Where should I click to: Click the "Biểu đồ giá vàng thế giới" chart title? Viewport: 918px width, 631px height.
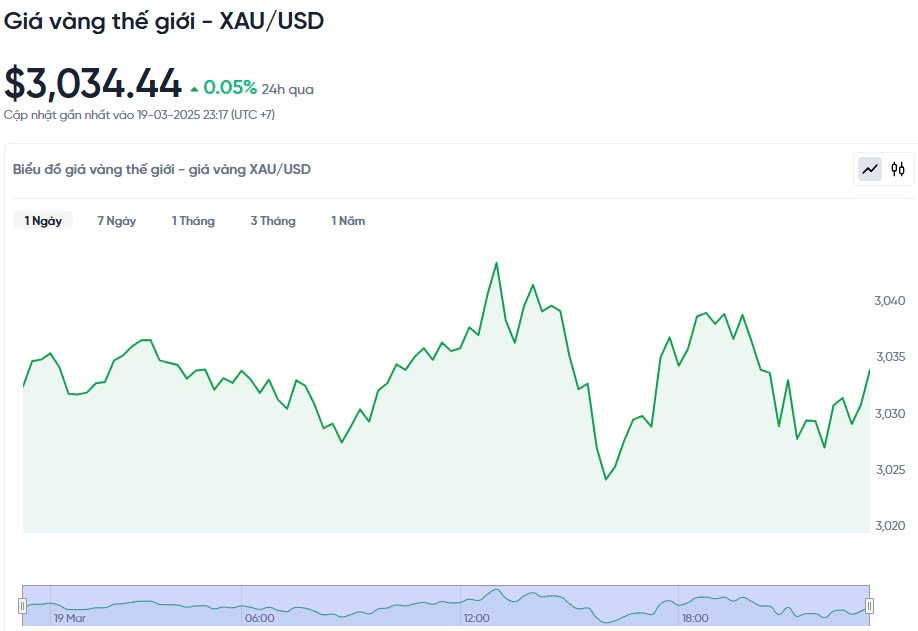click(x=162, y=169)
